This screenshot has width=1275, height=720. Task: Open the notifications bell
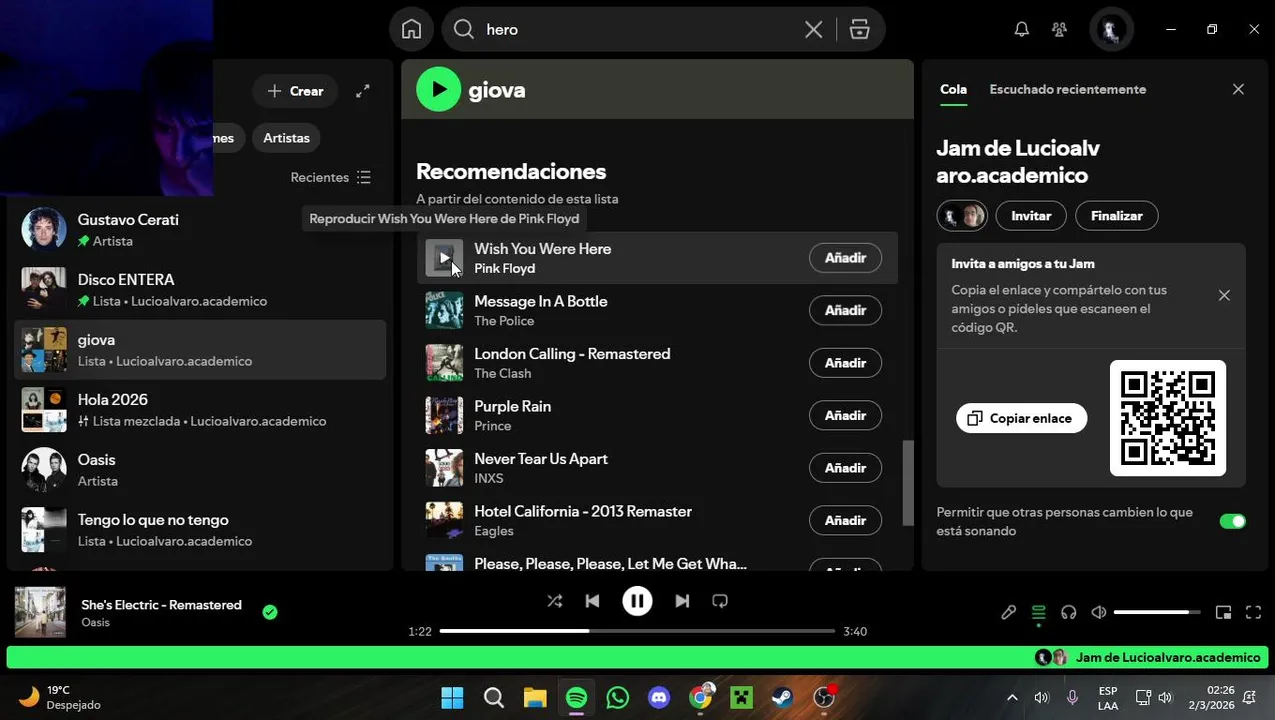click(1021, 29)
